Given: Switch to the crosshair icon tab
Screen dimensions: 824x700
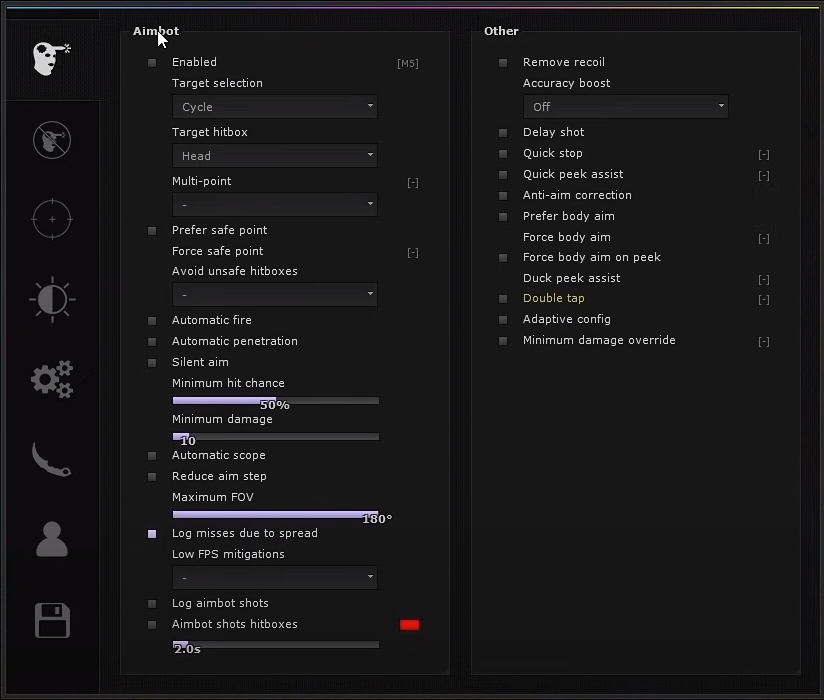Looking at the screenshot, I should pos(52,219).
